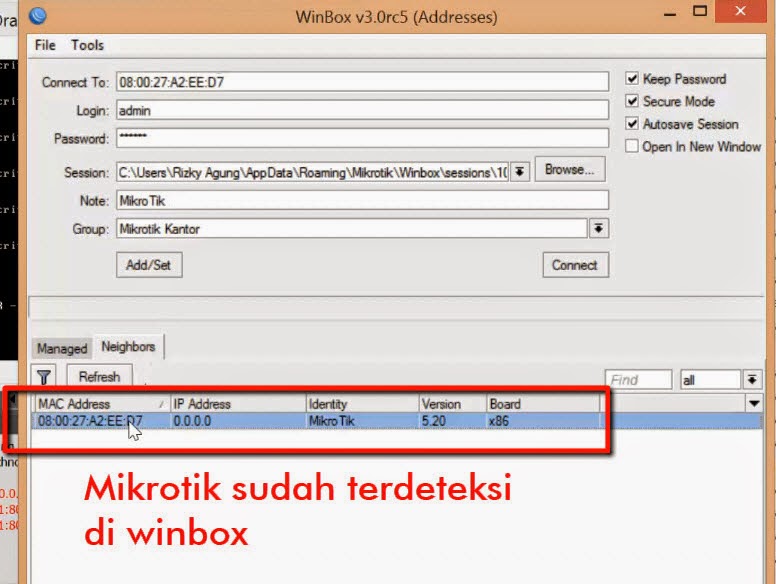The width and height of the screenshot is (776, 584).
Task: Switch to the Managed tab
Action: pyautogui.click(x=62, y=348)
